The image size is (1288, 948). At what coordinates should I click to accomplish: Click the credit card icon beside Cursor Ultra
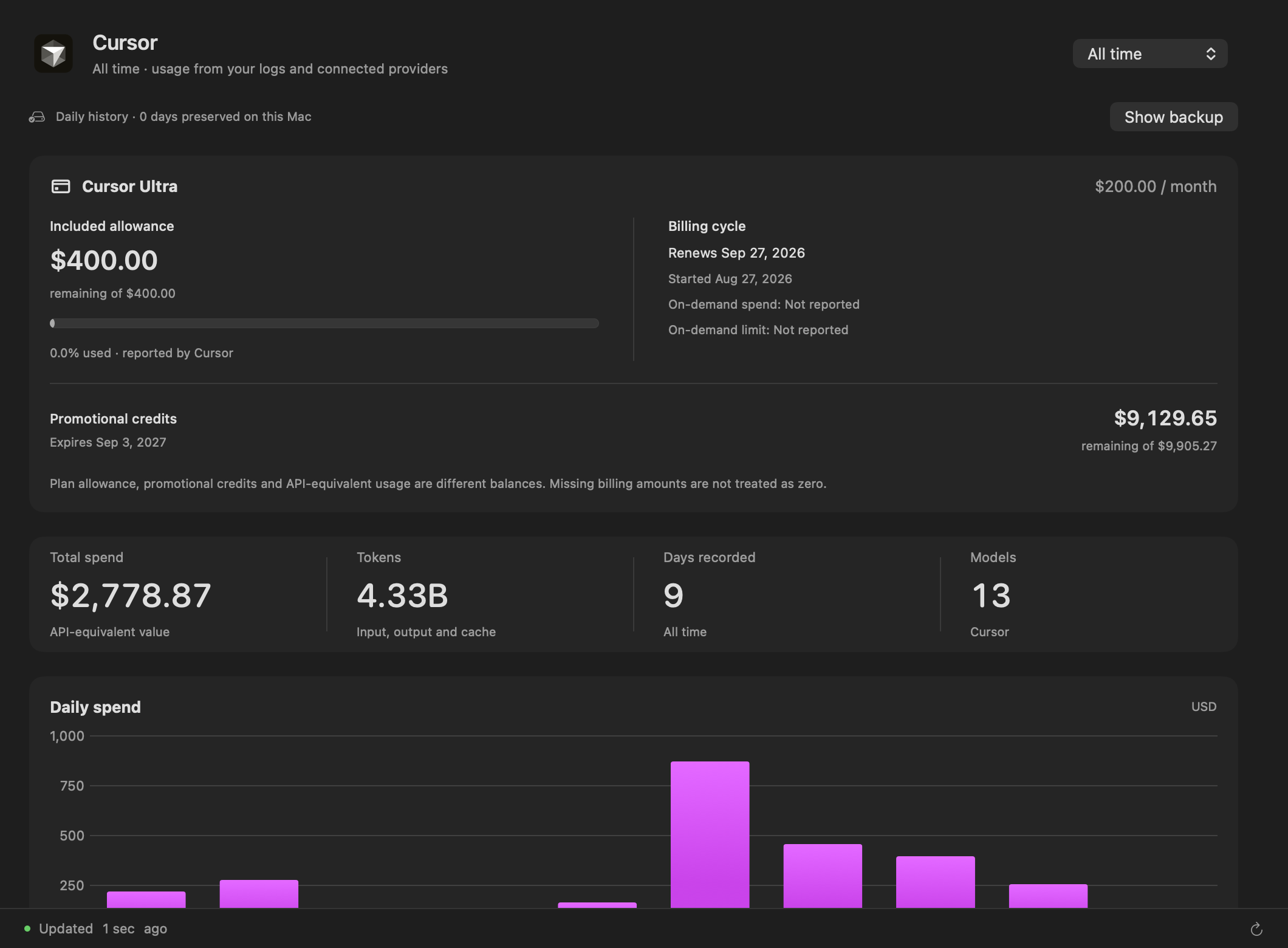[x=61, y=187]
